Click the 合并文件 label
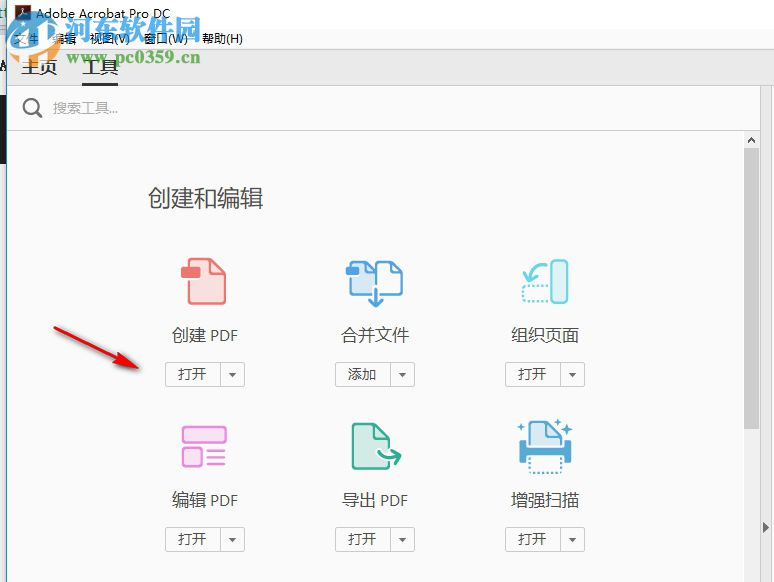This screenshot has height=582, width=774. [375, 335]
